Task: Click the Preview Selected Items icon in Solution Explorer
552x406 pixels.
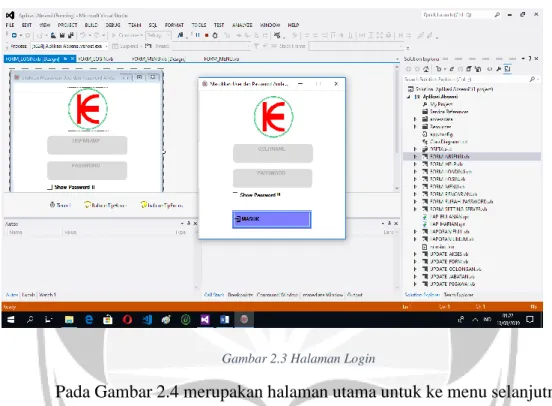Action: [x=507, y=69]
